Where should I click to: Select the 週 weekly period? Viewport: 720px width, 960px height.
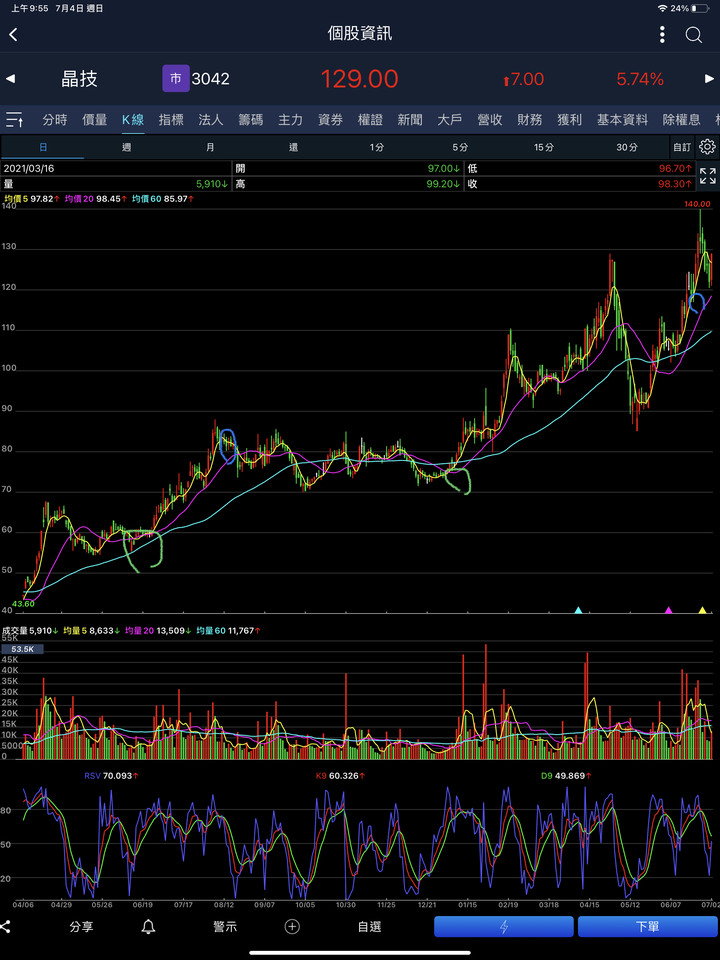coord(126,147)
